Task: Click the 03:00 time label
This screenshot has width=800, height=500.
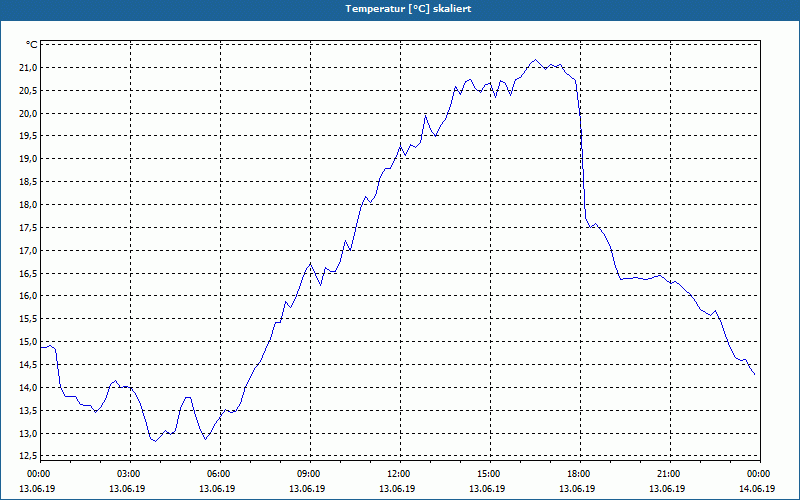Action: pyautogui.click(x=128, y=474)
